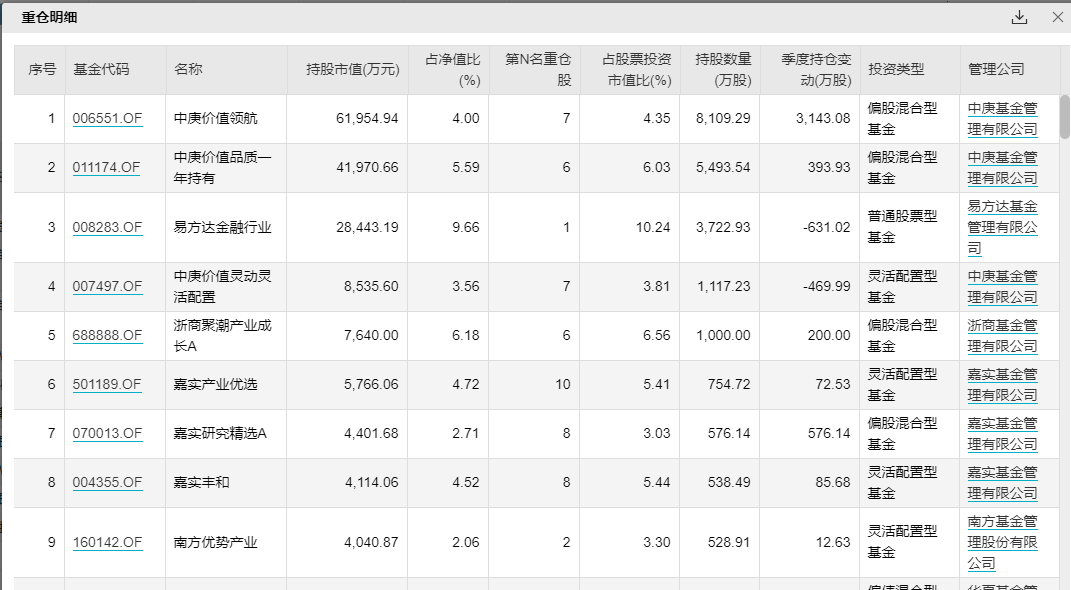Image resolution: width=1071 pixels, height=590 pixels.
Task: Open 中庚基金管理有限公司 link in row 4
Action: [x=1002, y=286]
